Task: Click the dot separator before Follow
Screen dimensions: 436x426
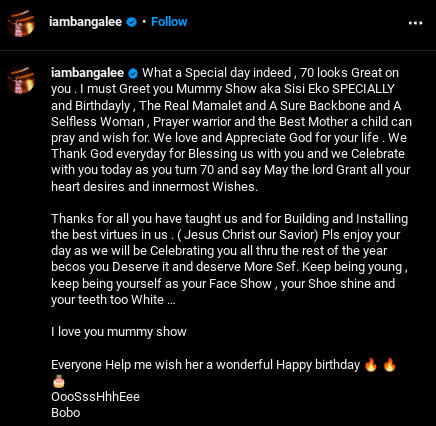Action: tap(144, 22)
